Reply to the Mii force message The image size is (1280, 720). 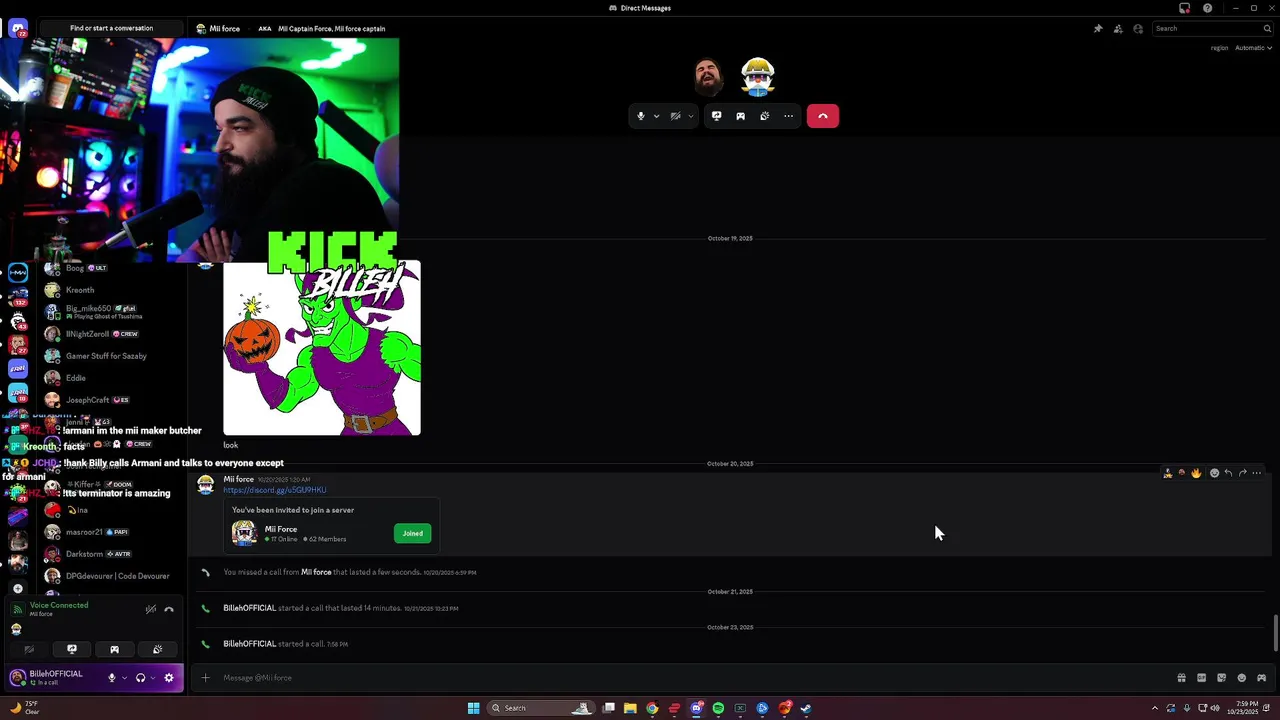point(1228,473)
